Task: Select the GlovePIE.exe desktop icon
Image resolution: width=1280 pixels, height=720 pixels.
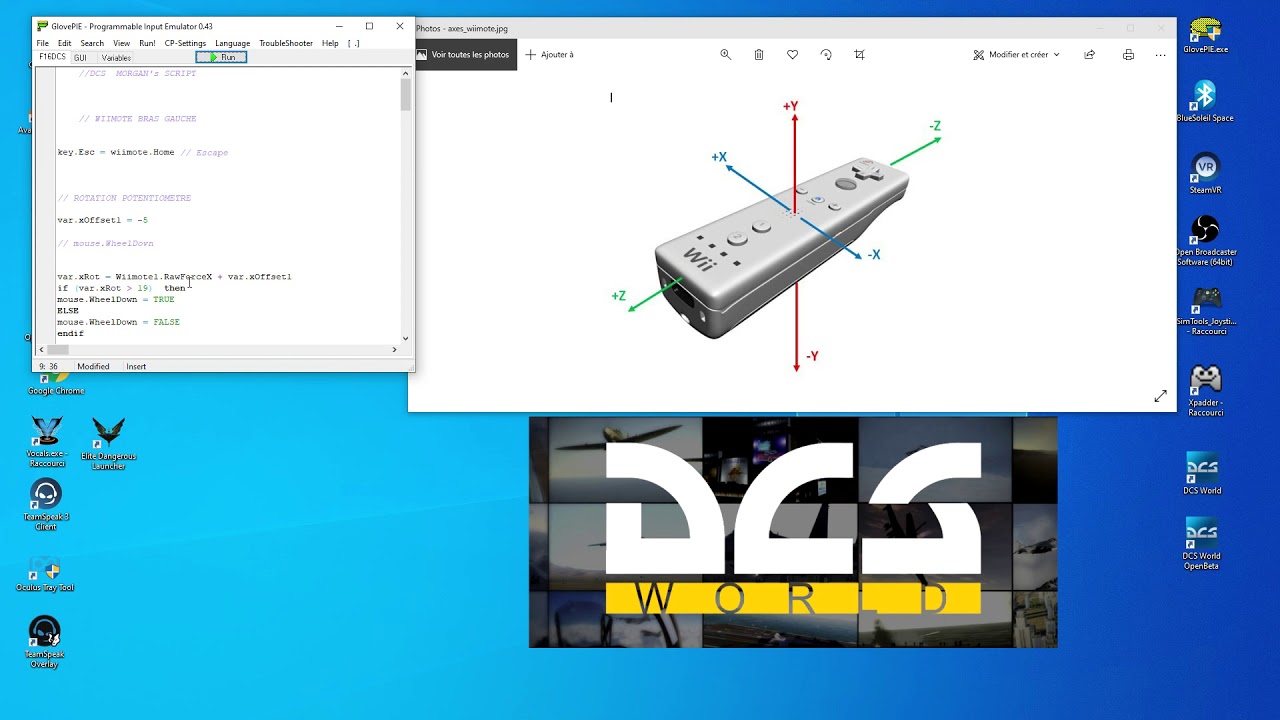Action: (x=1206, y=35)
